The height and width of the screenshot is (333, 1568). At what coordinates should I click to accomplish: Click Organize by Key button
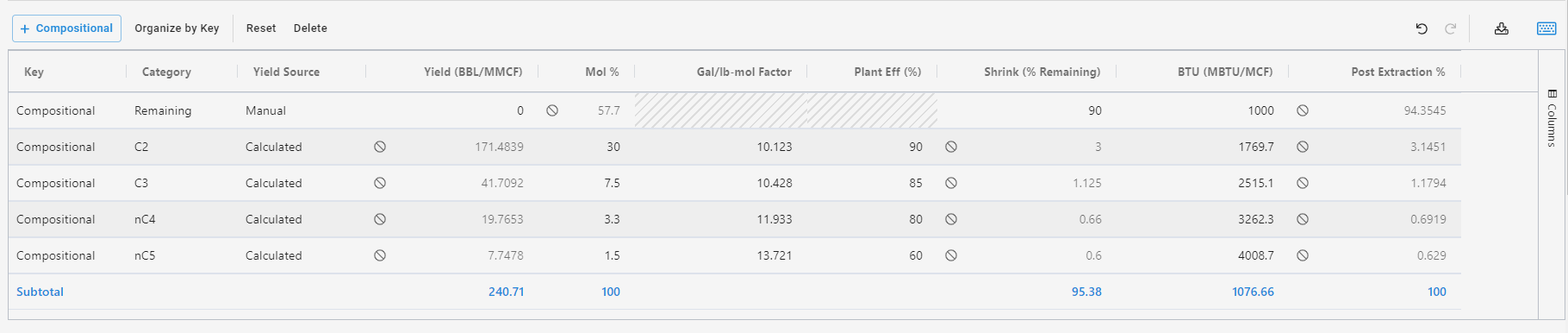177,28
